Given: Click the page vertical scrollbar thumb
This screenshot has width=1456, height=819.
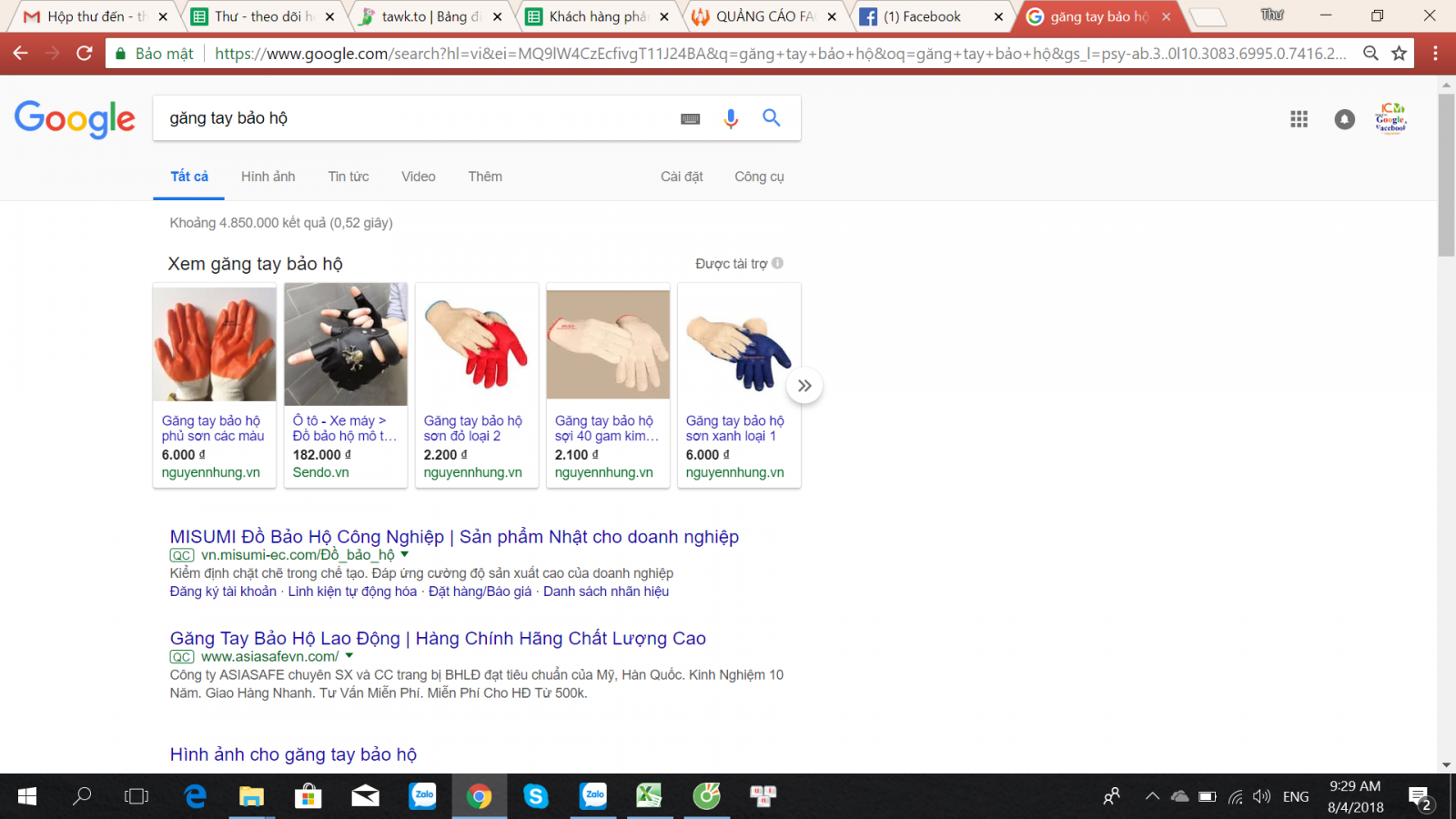Looking at the screenshot, I should point(1446,175).
